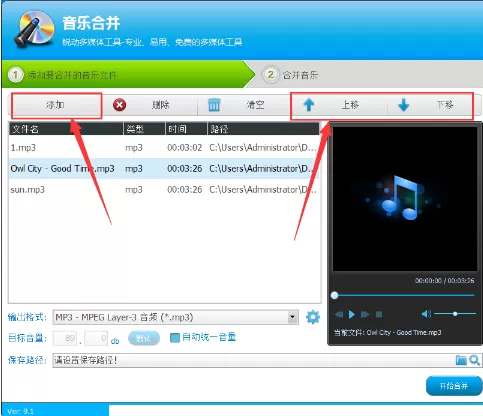
Task: Click the next track forward icon
Action: [x=365, y=314]
